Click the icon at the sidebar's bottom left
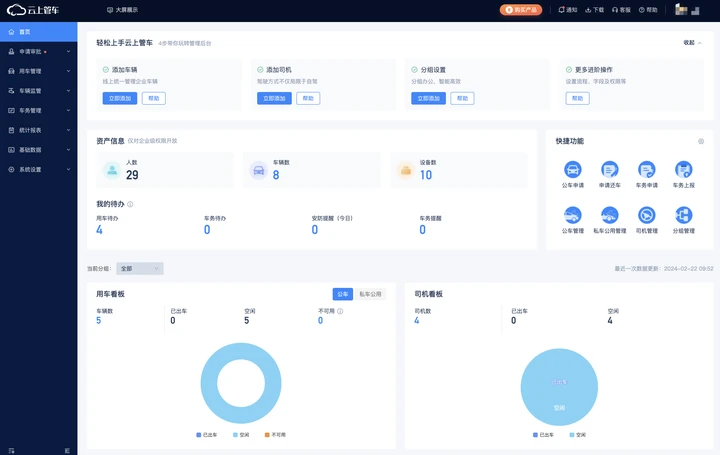Screen dimensions: 720x455 coord(11,450)
